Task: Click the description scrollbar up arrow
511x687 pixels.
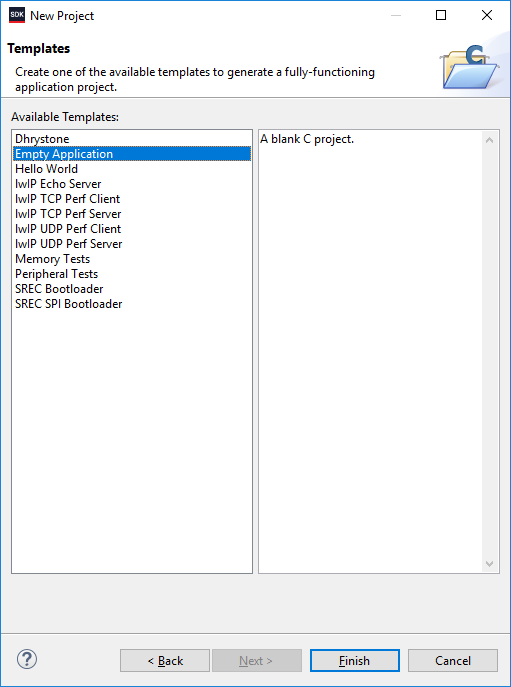Action: [490, 140]
